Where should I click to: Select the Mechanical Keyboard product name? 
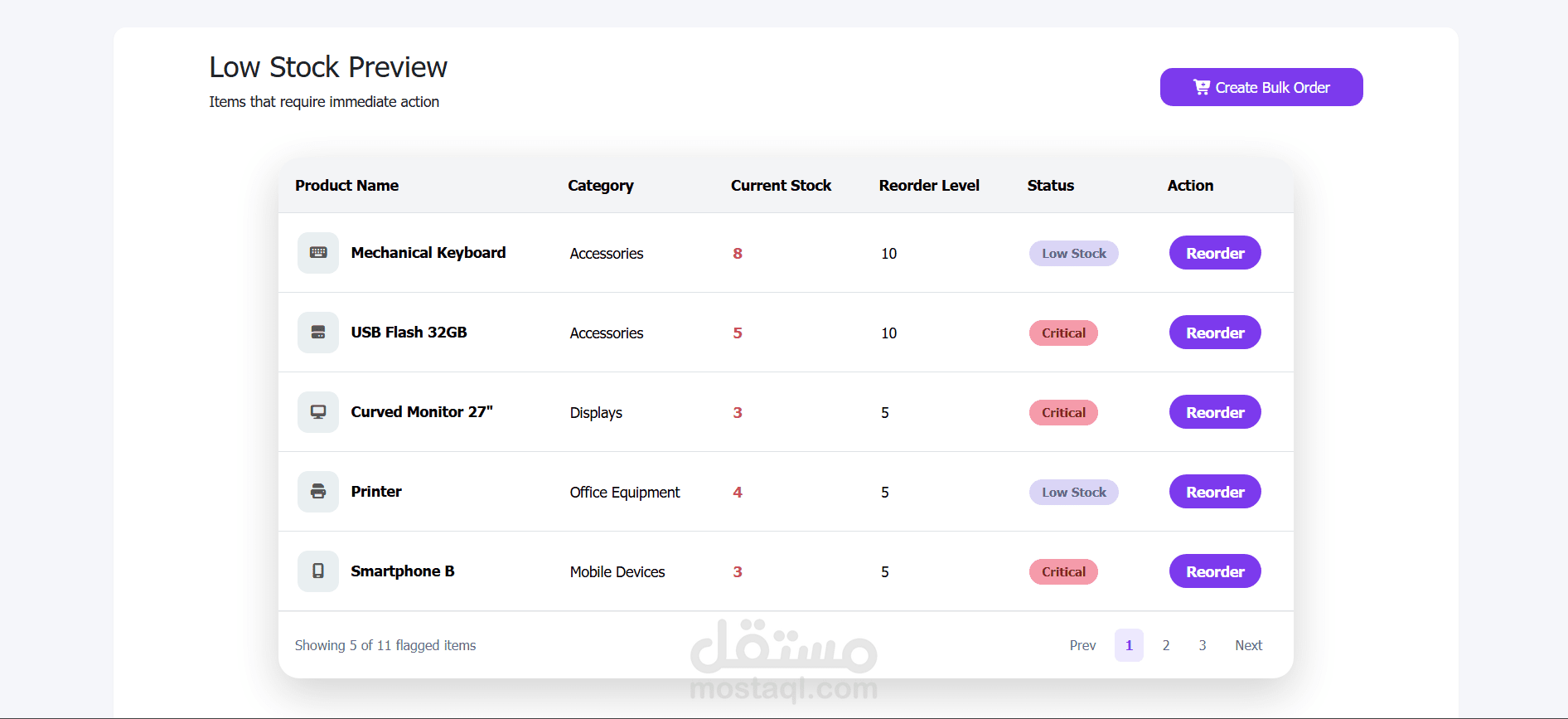tap(428, 253)
